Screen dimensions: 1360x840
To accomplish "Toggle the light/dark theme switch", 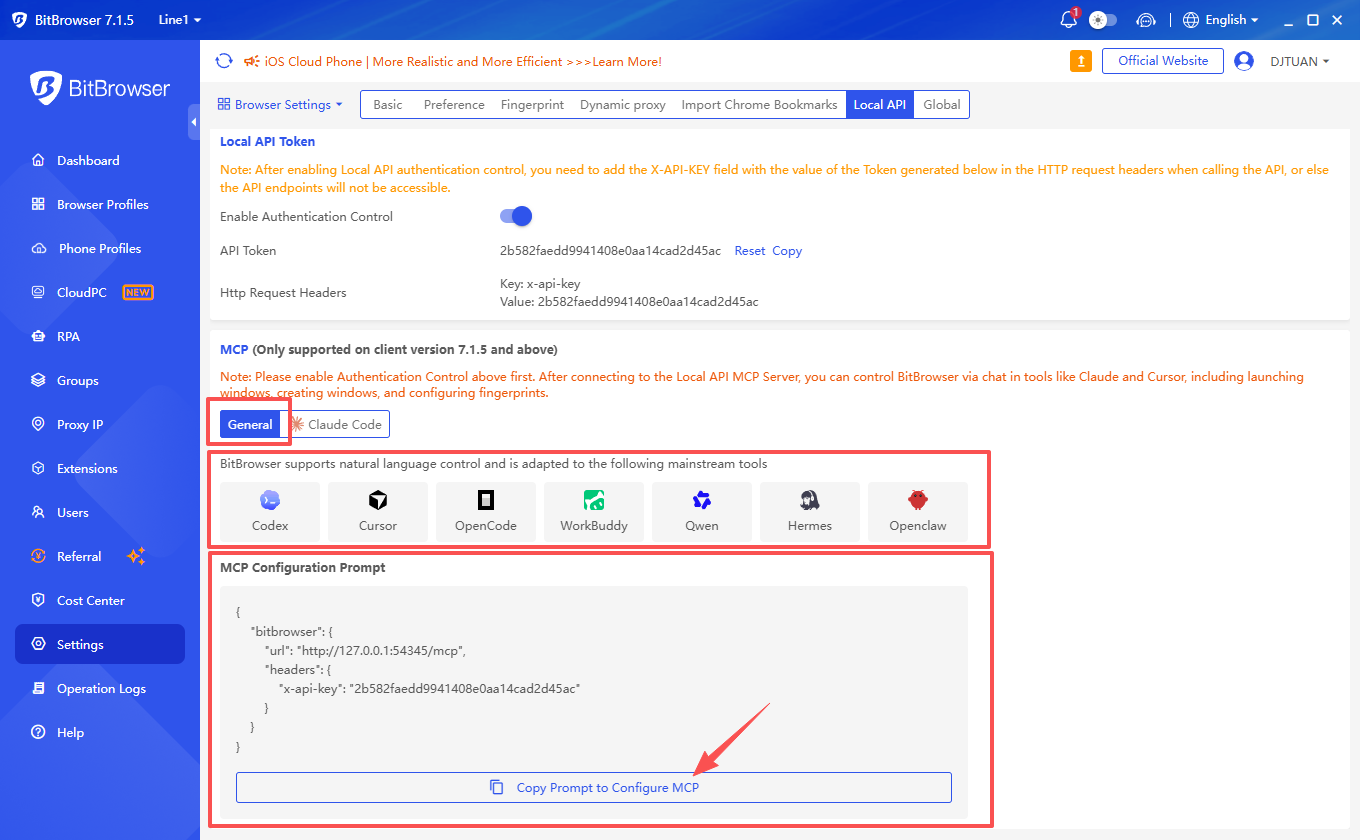I will pos(1103,20).
